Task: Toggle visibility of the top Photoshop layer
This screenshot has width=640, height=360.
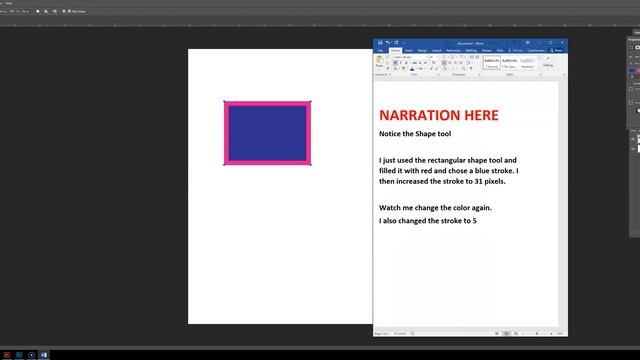Action: 633,139
